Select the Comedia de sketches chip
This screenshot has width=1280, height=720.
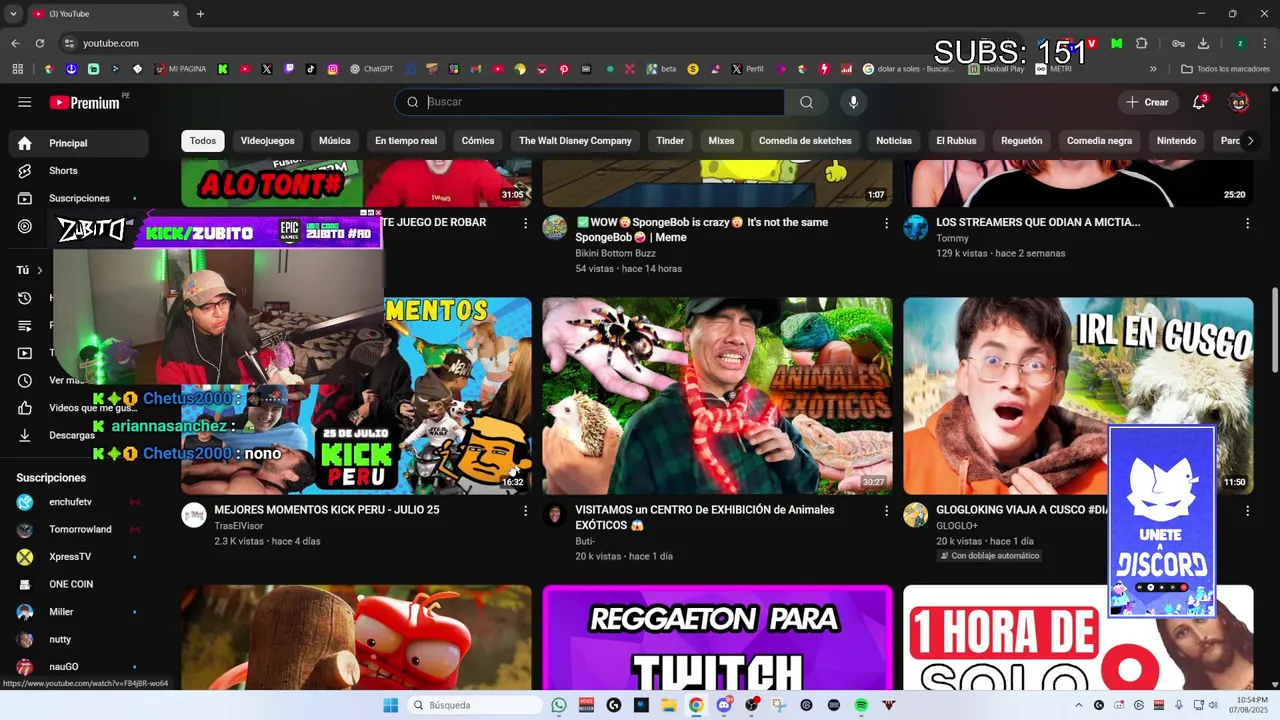click(x=805, y=141)
